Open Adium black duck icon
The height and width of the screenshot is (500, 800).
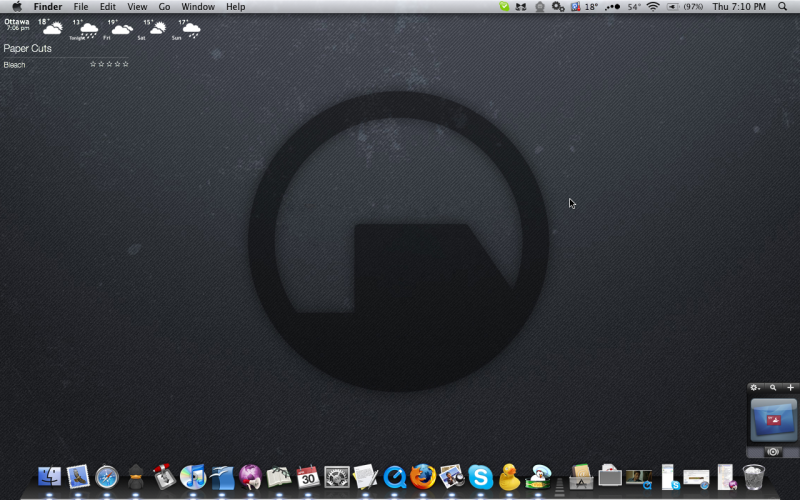[135, 478]
